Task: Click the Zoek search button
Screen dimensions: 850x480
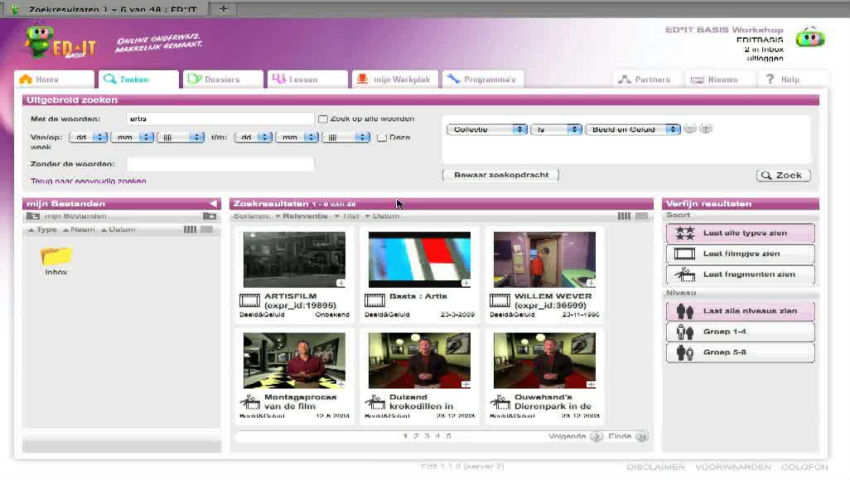Action: pos(783,175)
